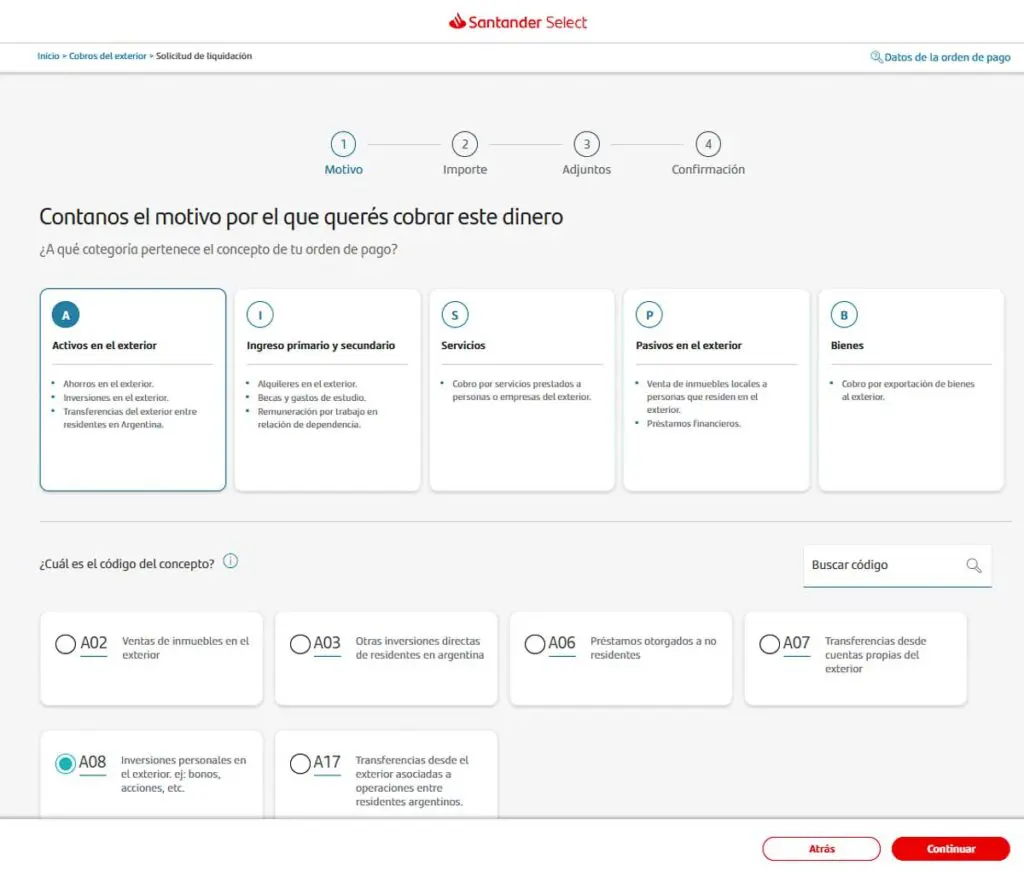The image size is (1024, 871).
Task: Click 'Alquileres en el exterior.' bullet
Action: (x=307, y=384)
